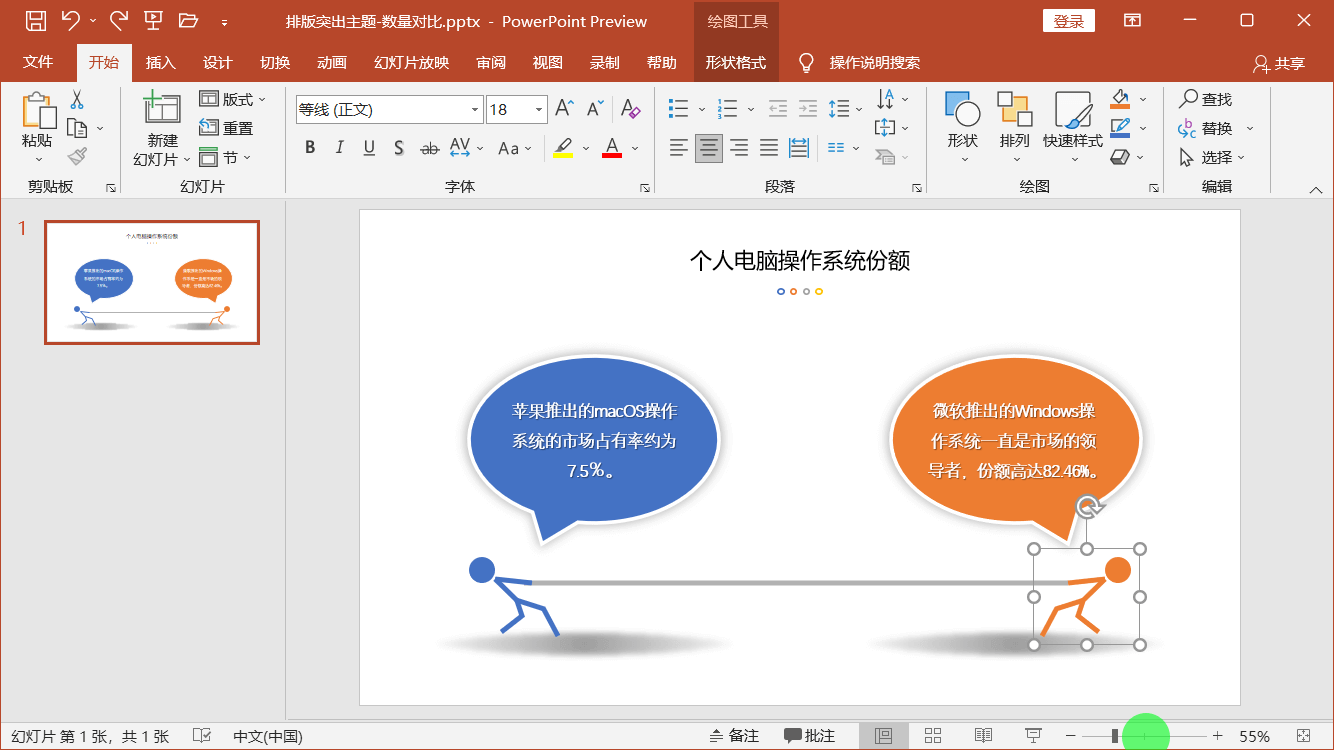Open the 形状格式 drawing tools tab
1334x750 pixels.
735,61
